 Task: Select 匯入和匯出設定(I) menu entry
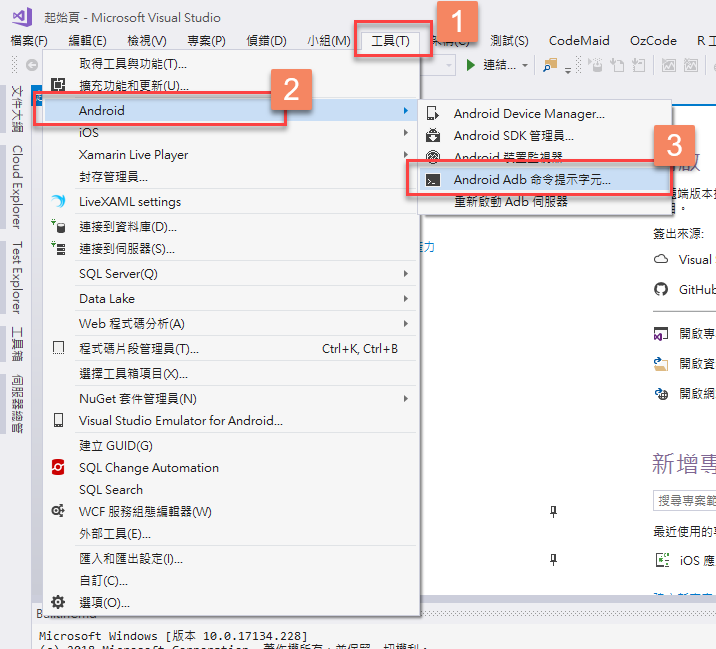click(x=232, y=559)
